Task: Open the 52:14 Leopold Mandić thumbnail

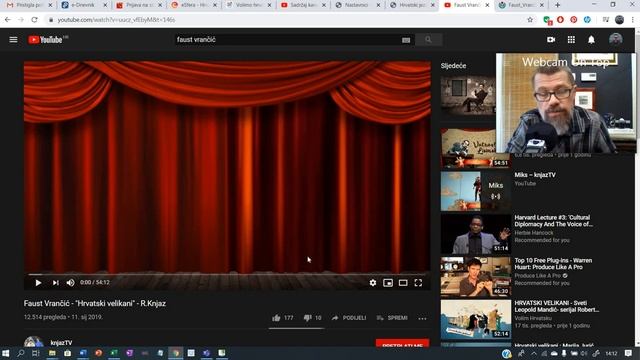Action: coord(476,320)
